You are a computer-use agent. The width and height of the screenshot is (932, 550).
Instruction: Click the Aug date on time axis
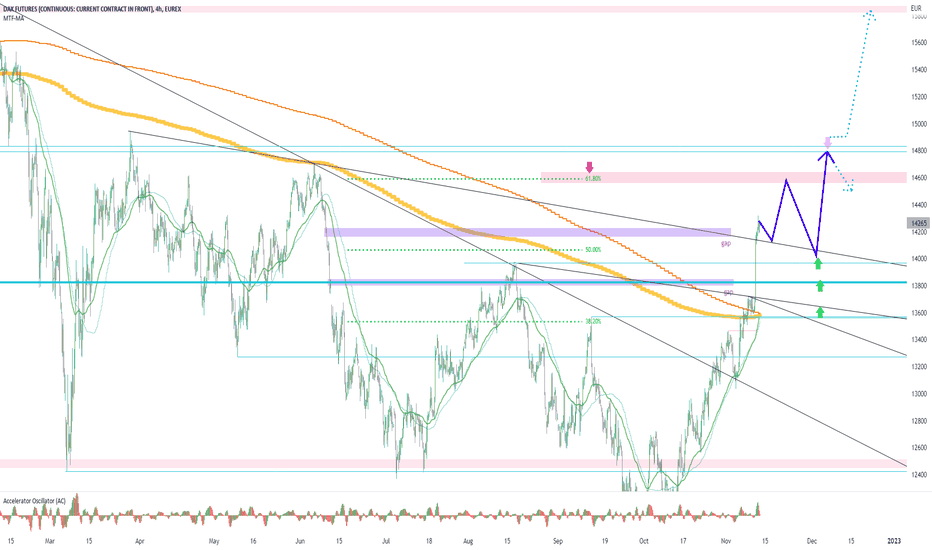468,541
